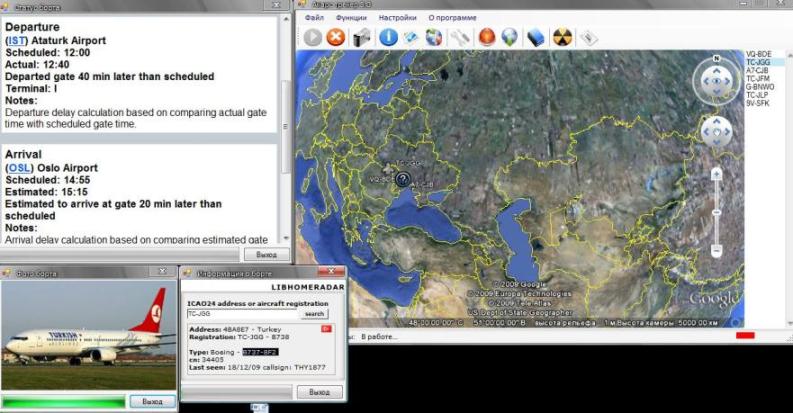Viewport: 793px width, 413px height.
Task: Click the 'Address: 4BA8E7 - Turkey' line
Action: pyautogui.click(x=235, y=329)
